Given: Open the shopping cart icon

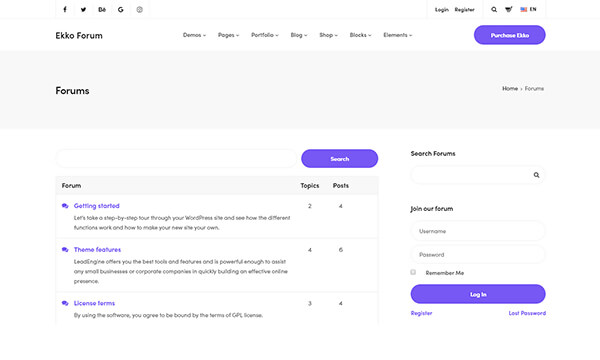Looking at the screenshot, I should pos(509,10).
